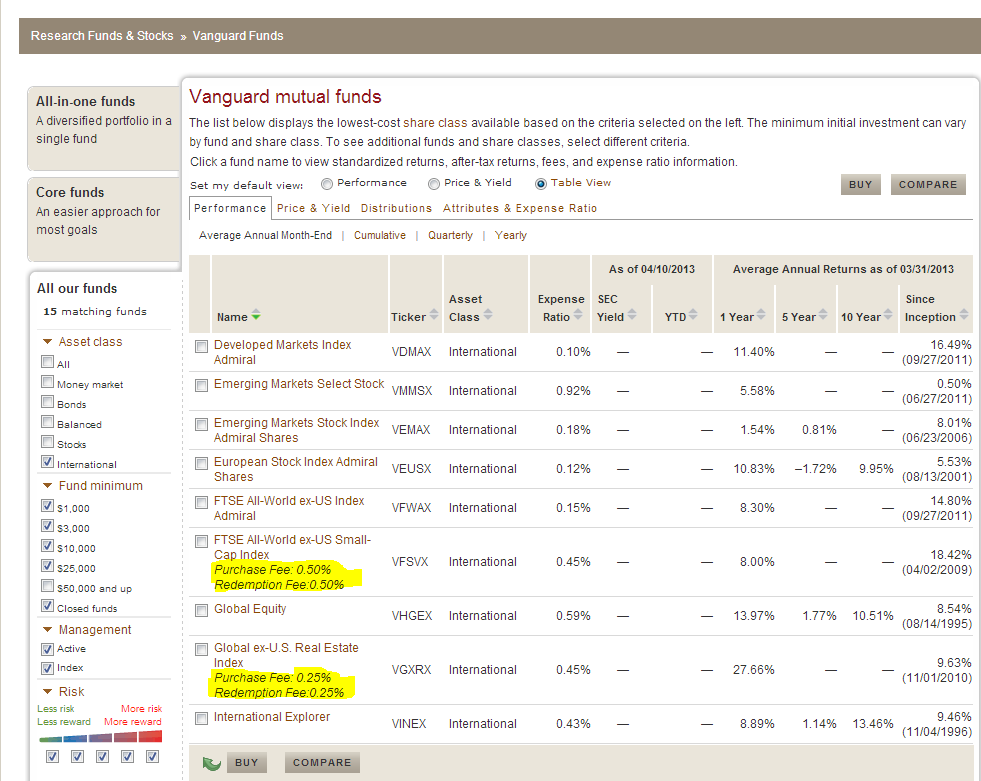Show Cumulative returns view
This screenshot has height=781, width=981.
(x=380, y=235)
